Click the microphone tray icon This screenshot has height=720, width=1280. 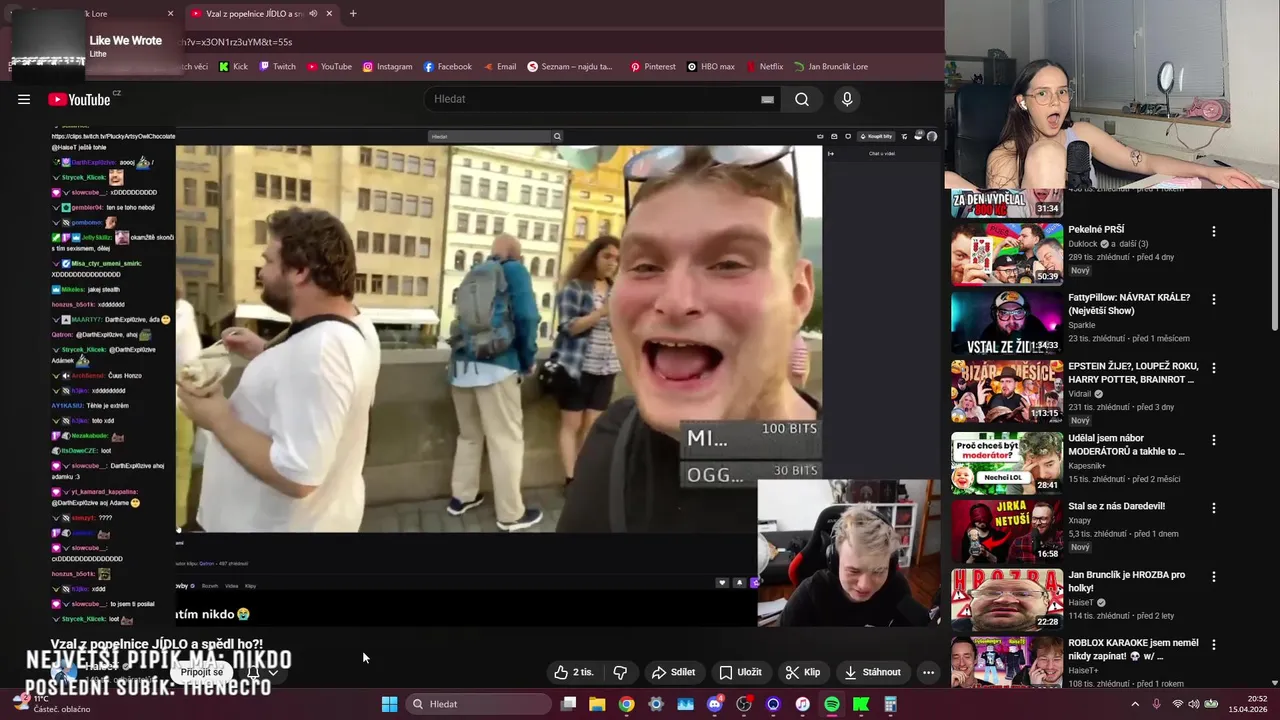(x=1156, y=704)
